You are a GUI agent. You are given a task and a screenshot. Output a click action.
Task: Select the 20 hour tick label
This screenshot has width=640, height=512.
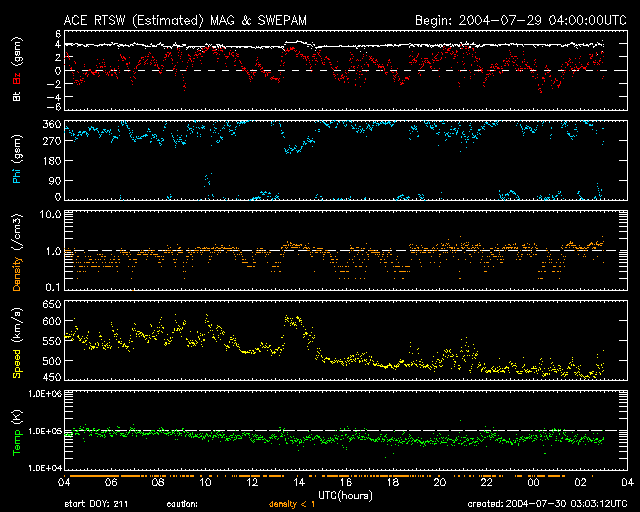(440, 482)
